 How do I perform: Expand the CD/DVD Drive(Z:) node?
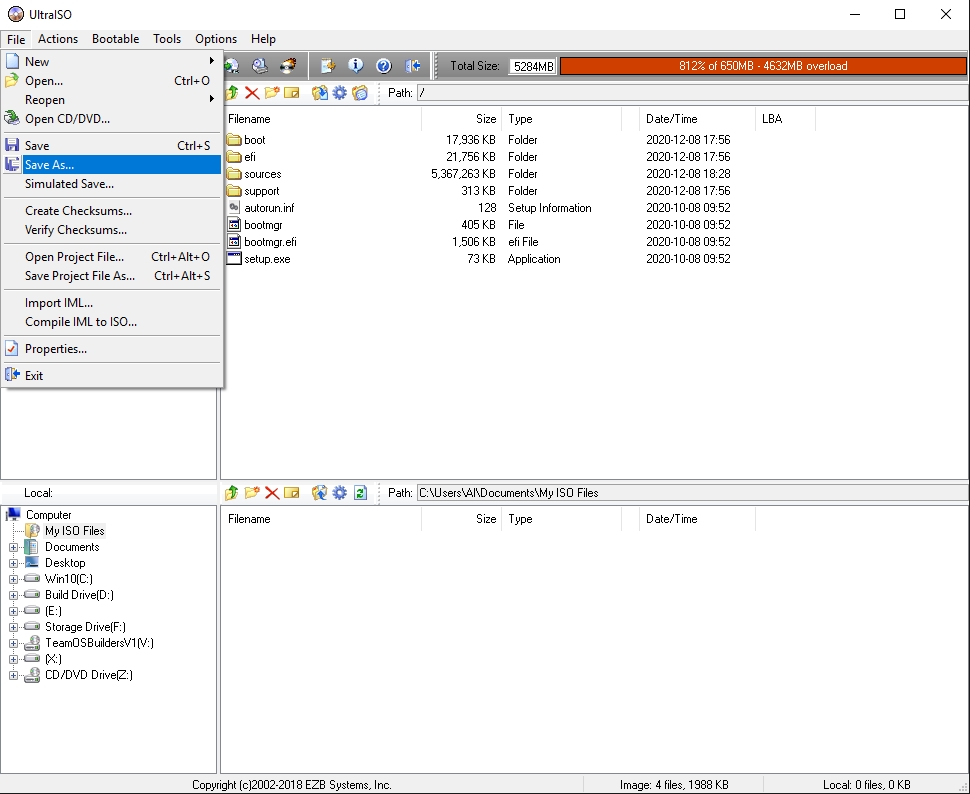point(13,676)
